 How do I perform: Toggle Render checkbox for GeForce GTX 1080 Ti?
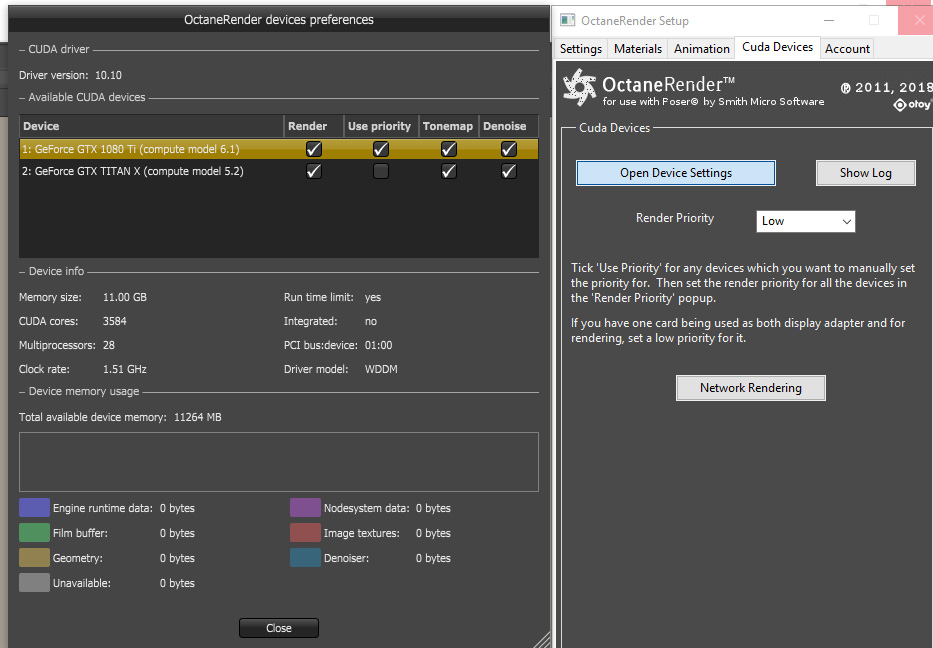click(314, 149)
